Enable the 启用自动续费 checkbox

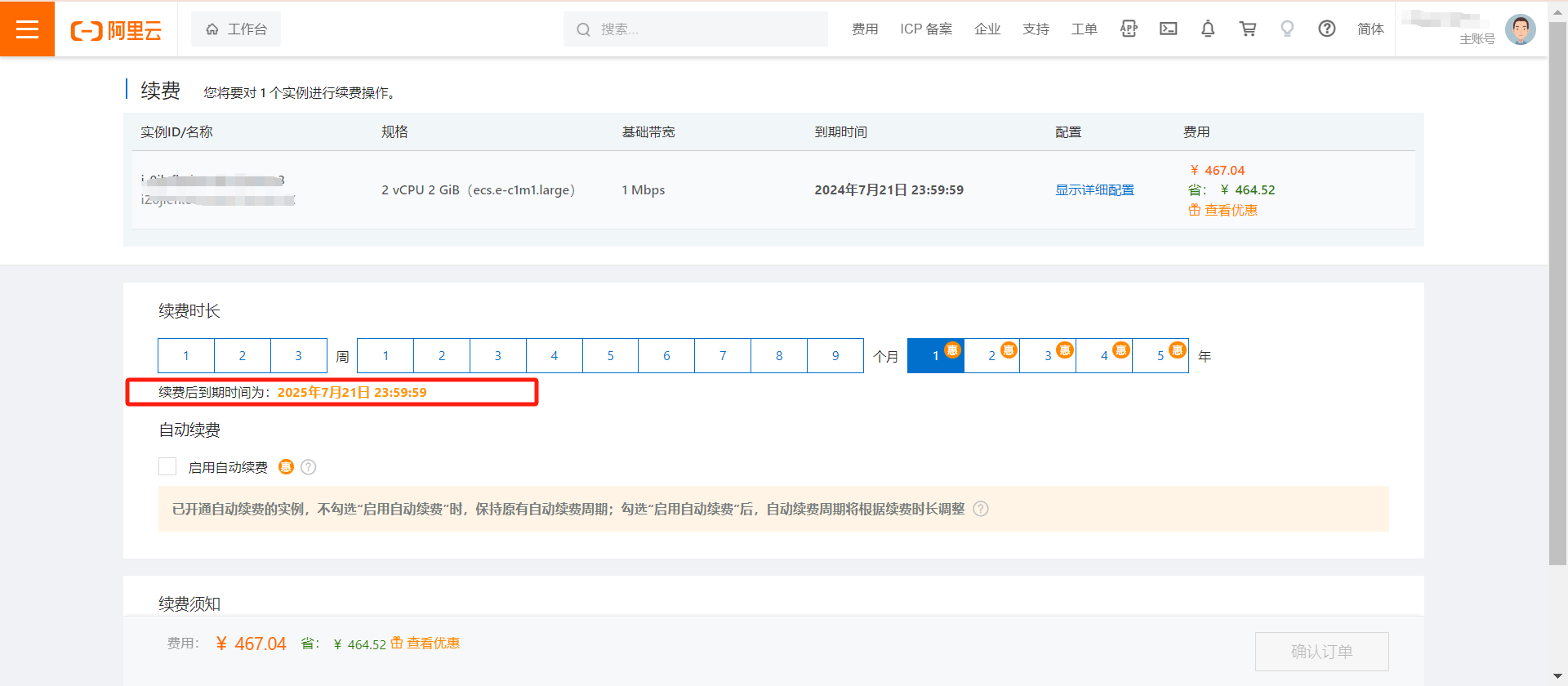pos(167,466)
